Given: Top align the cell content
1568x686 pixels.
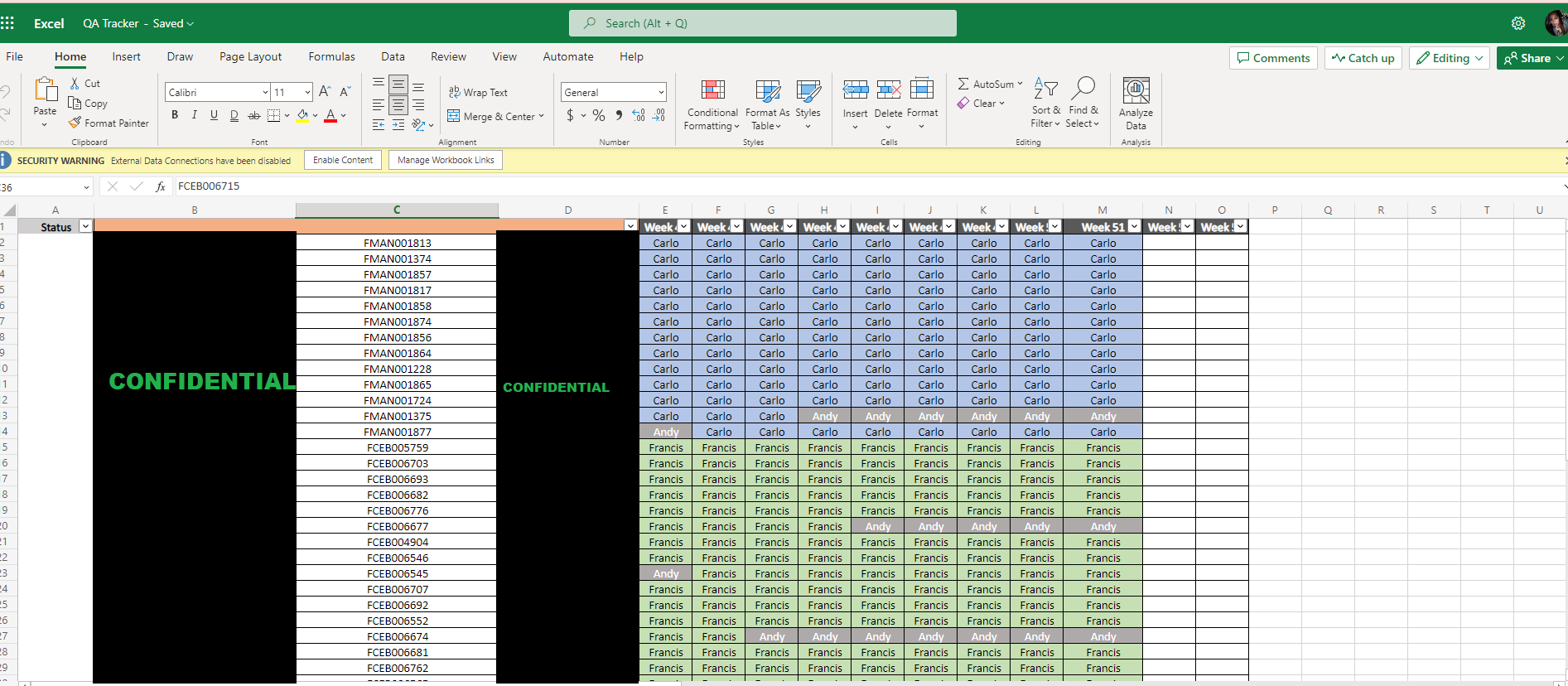Looking at the screenshot, I should point(379,85).
